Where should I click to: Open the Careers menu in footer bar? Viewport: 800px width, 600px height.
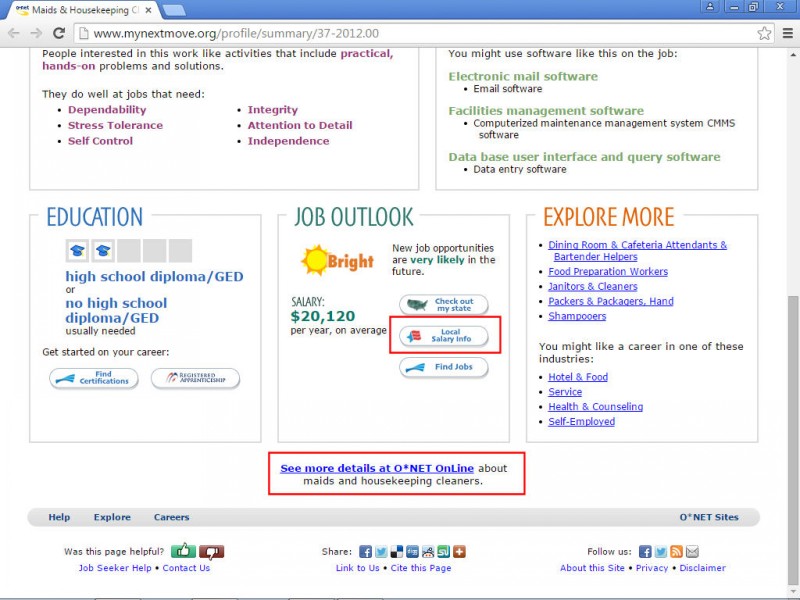tap(171, 517)
